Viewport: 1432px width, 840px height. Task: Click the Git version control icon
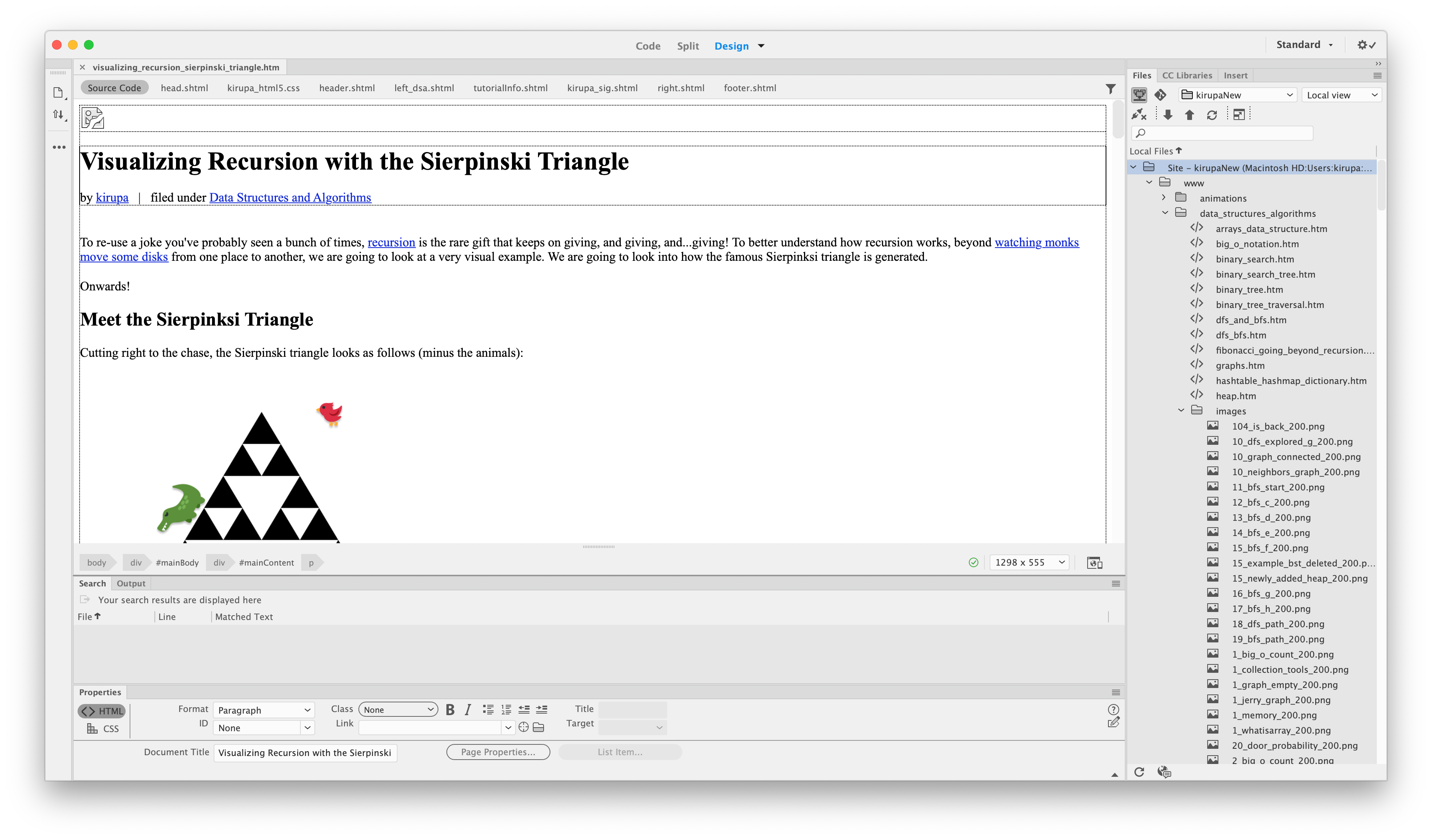(x=1160, y=94)
